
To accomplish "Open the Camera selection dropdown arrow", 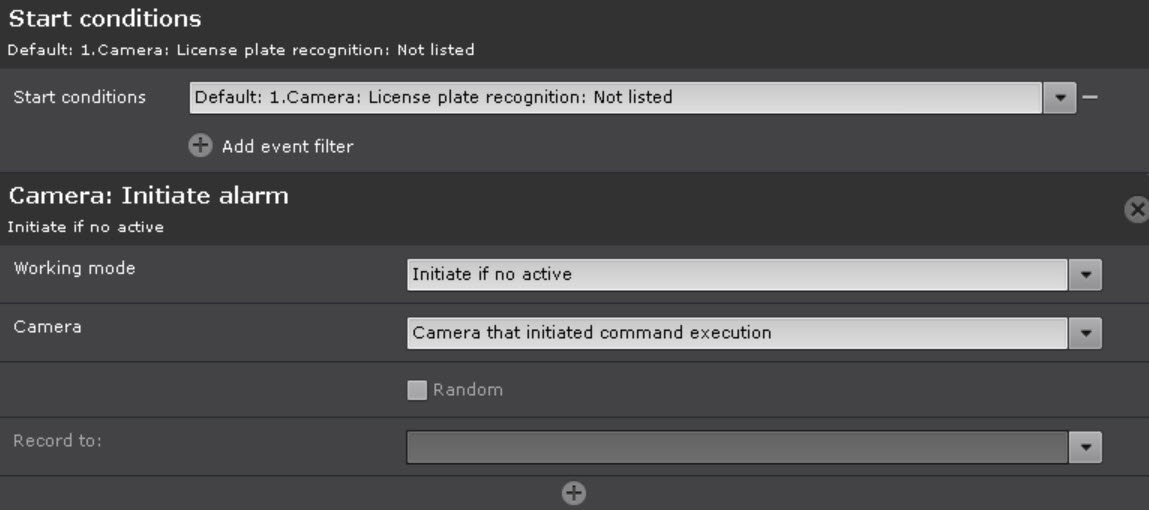I will click(1085, 333).
